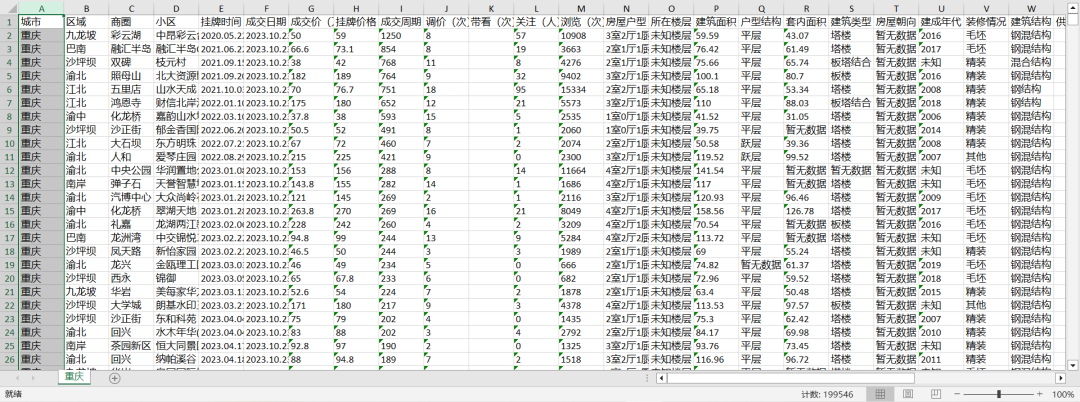Screen dimensions: 1080x402
Task: Click vertical scrollbar down arrow
Action: (x=1074, y=364)
